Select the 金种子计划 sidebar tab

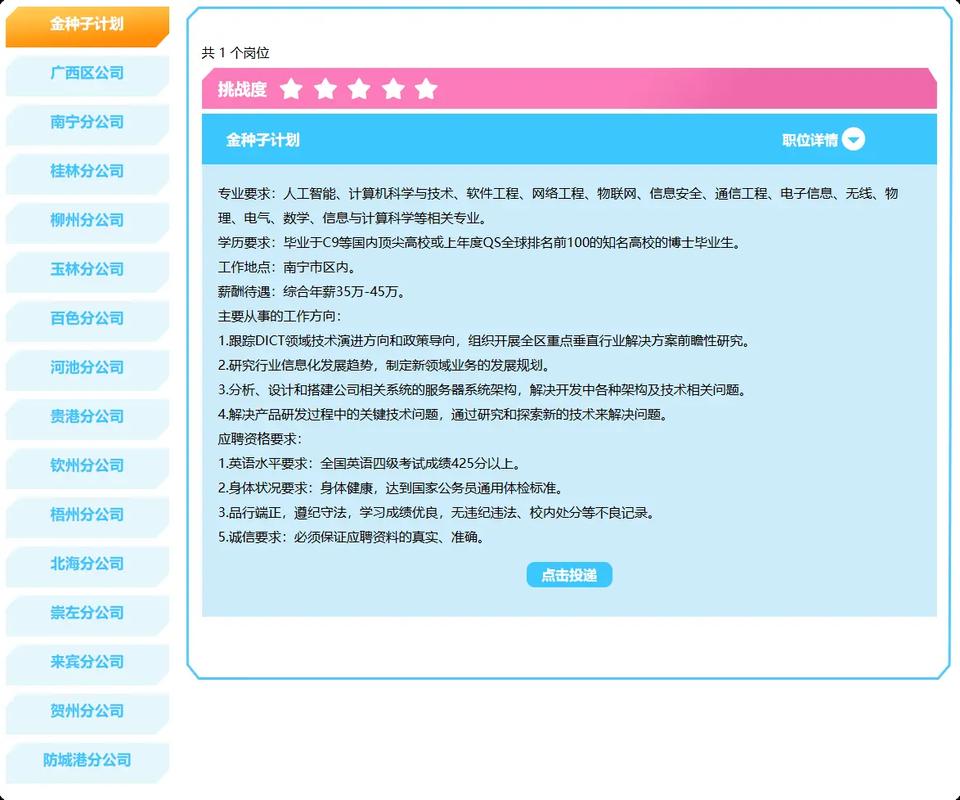point(88,27)
